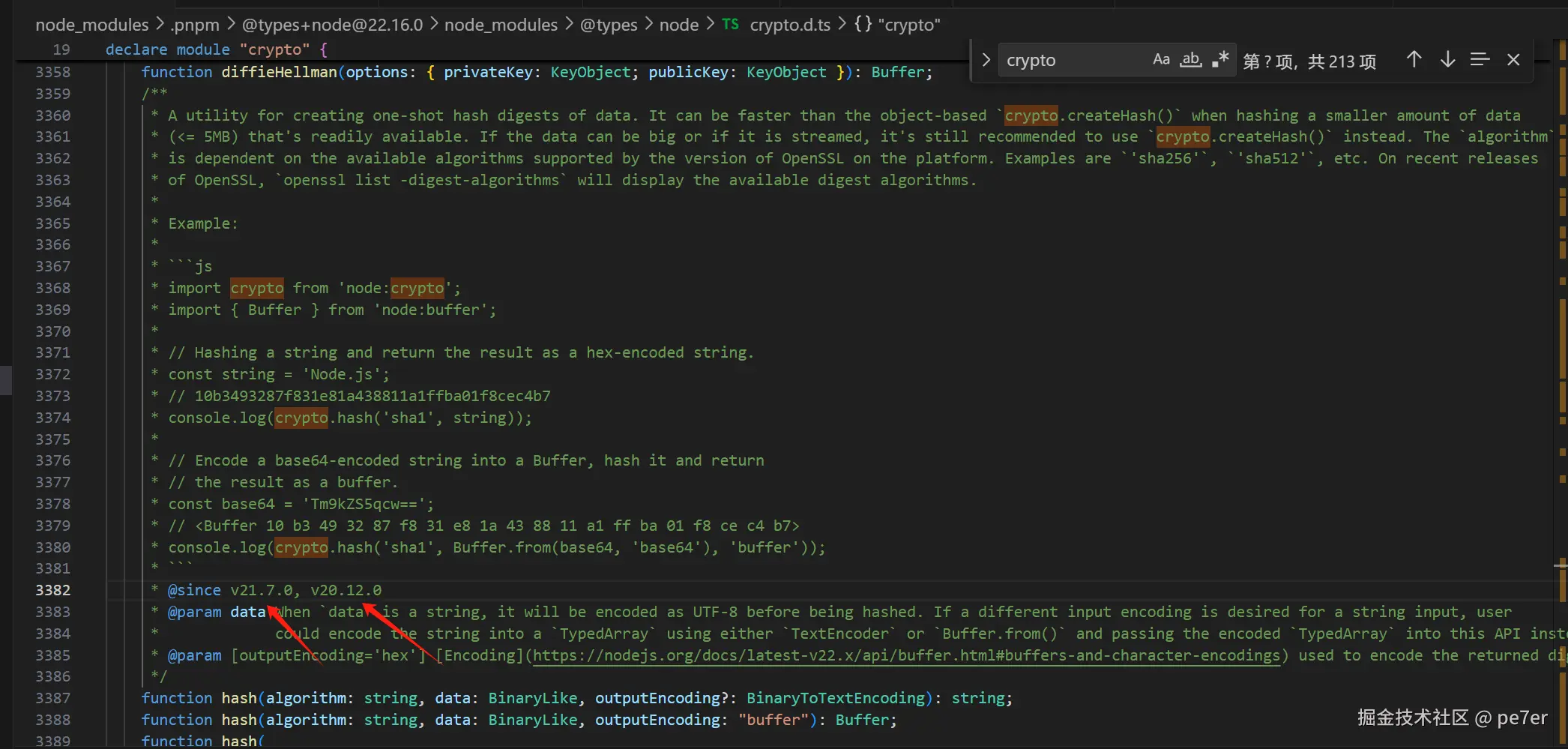Toggle Match Case in the find box
Image resolution: width=1568 pixels, height=749 pixels.
pyautogui.click(x=1161, y=60)
